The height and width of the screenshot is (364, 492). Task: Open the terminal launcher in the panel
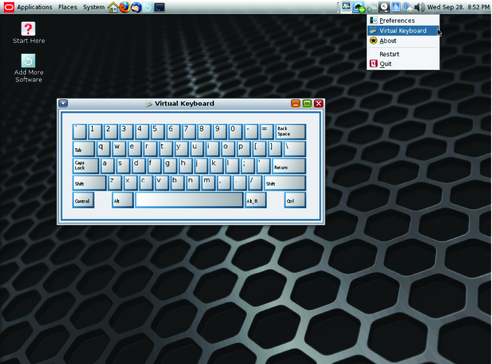click(x=159, y=7)
